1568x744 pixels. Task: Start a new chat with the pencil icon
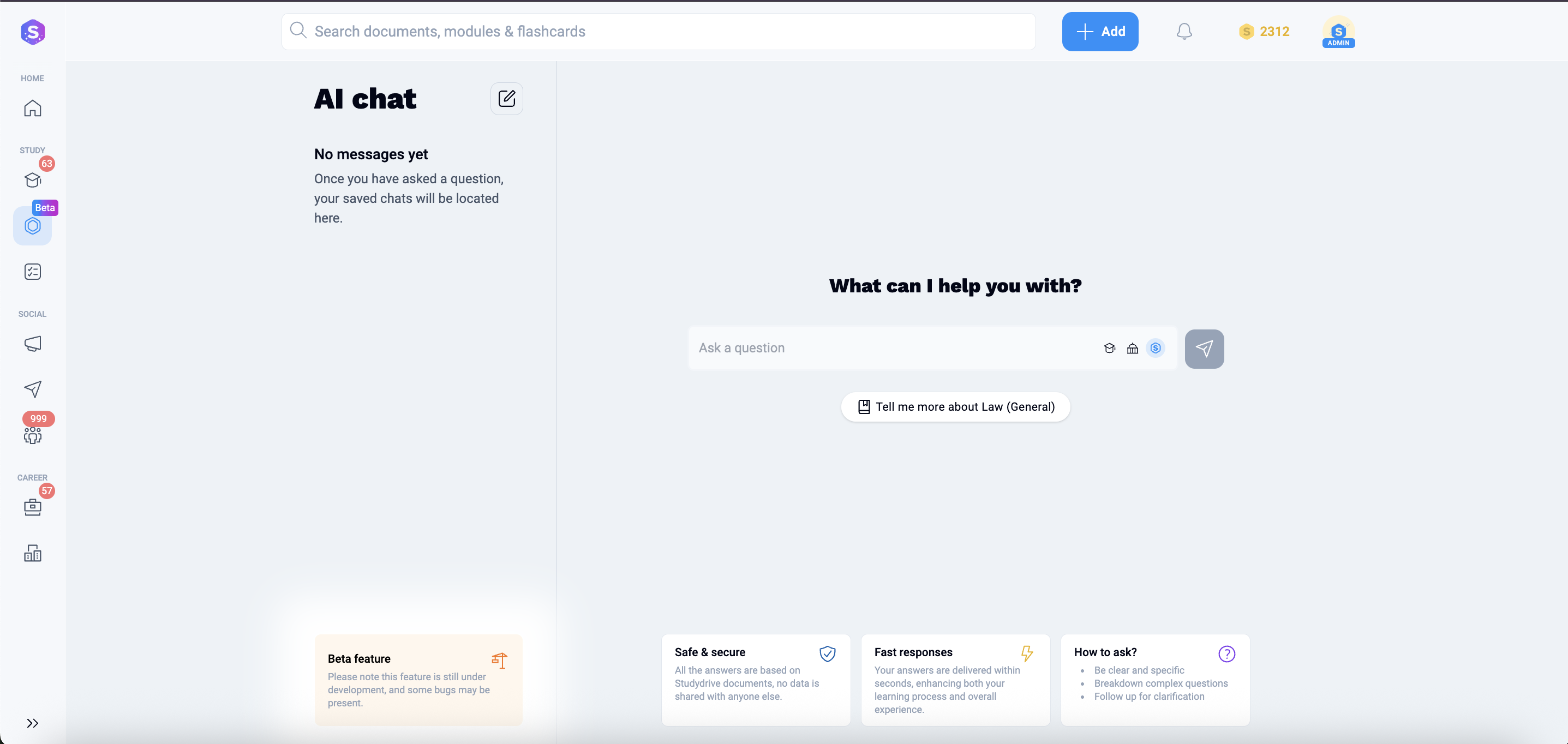click(506, 98)
